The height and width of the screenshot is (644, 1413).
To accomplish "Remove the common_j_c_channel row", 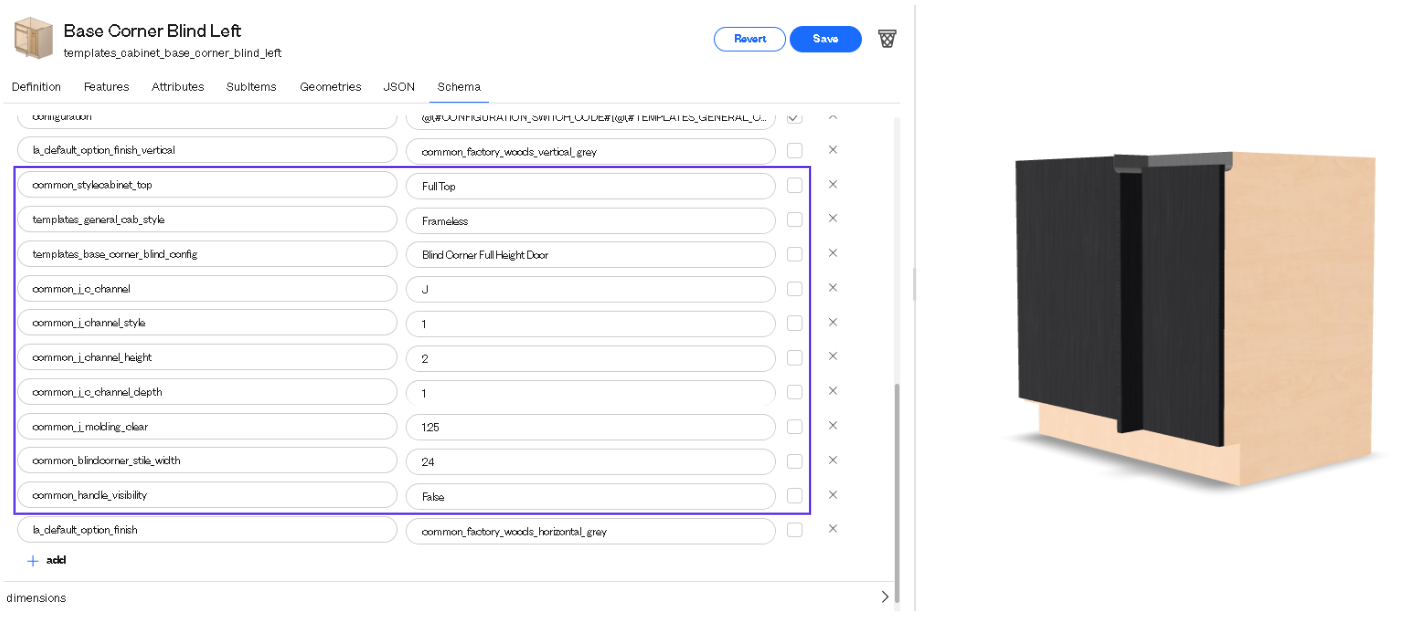I will pos(832,287).
